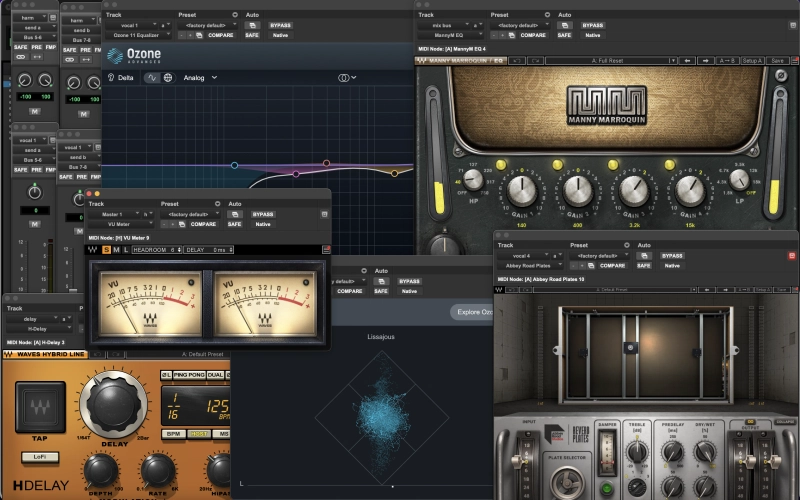Image resolution: width=800 pixels, height=500 pixels.
Task: Click the globe icon in Ozone toolbar
Action: point(168,77)
